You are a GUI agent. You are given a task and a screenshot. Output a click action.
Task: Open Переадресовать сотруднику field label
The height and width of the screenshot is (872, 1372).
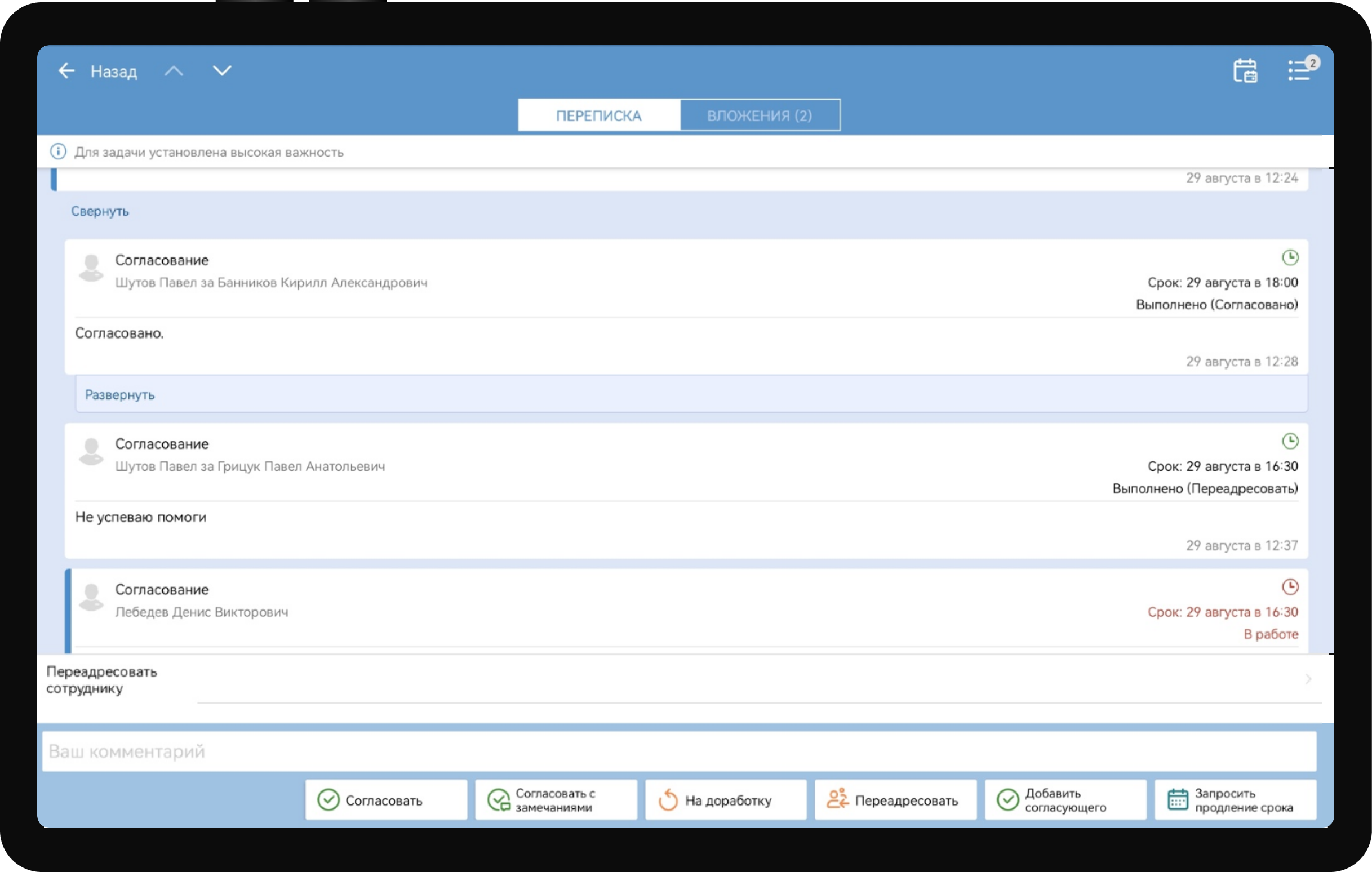point(102,679)
